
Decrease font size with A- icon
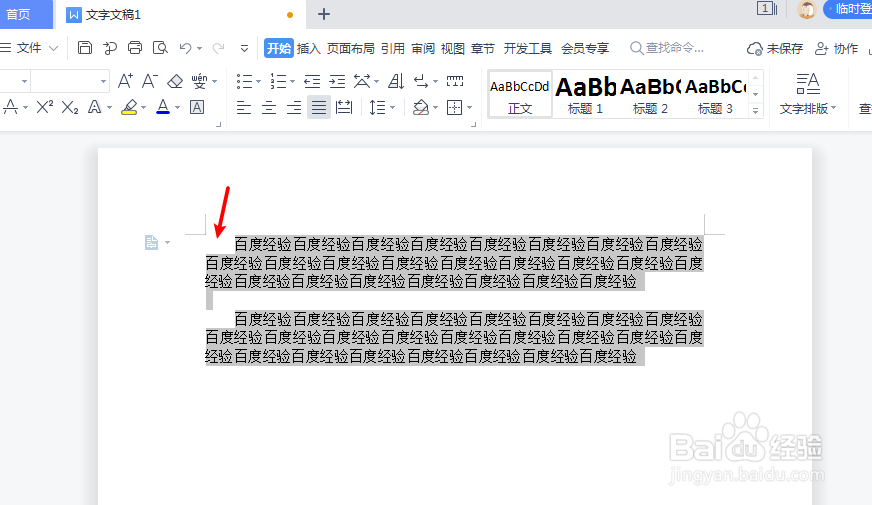pyautogui.click(x=150, y=81)
